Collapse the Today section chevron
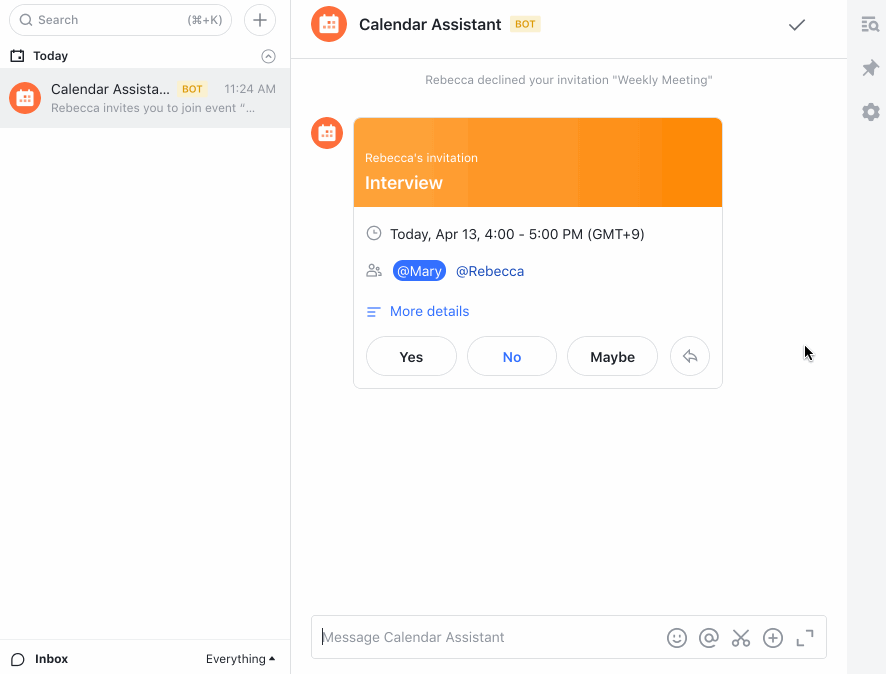Screen dimensions: 886x674 [268, 56]
